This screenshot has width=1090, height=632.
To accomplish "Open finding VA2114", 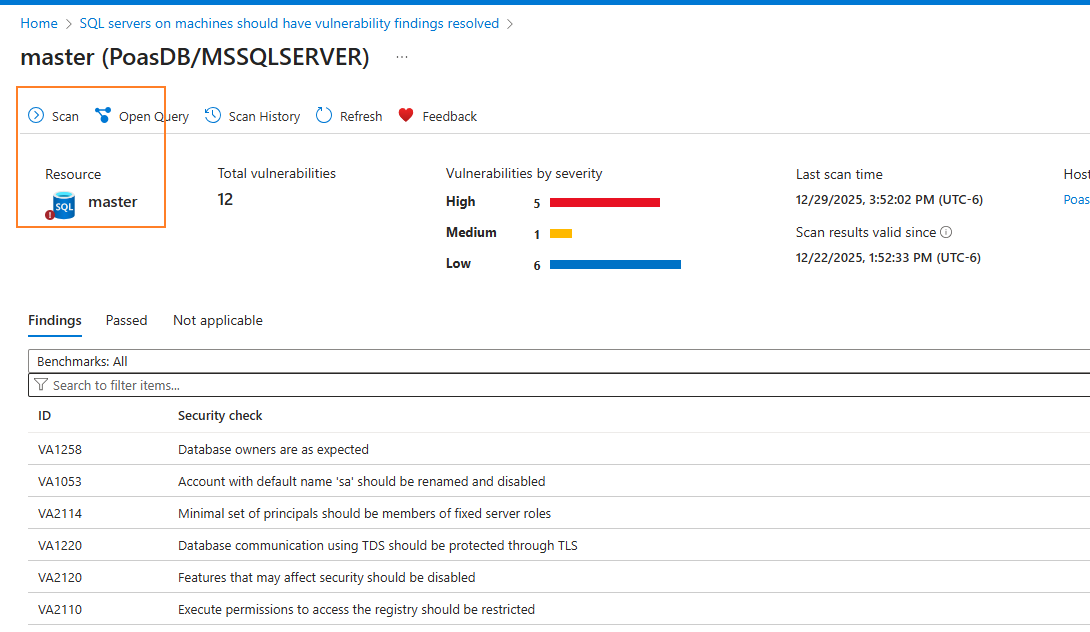I will click(x=60, y=514).
